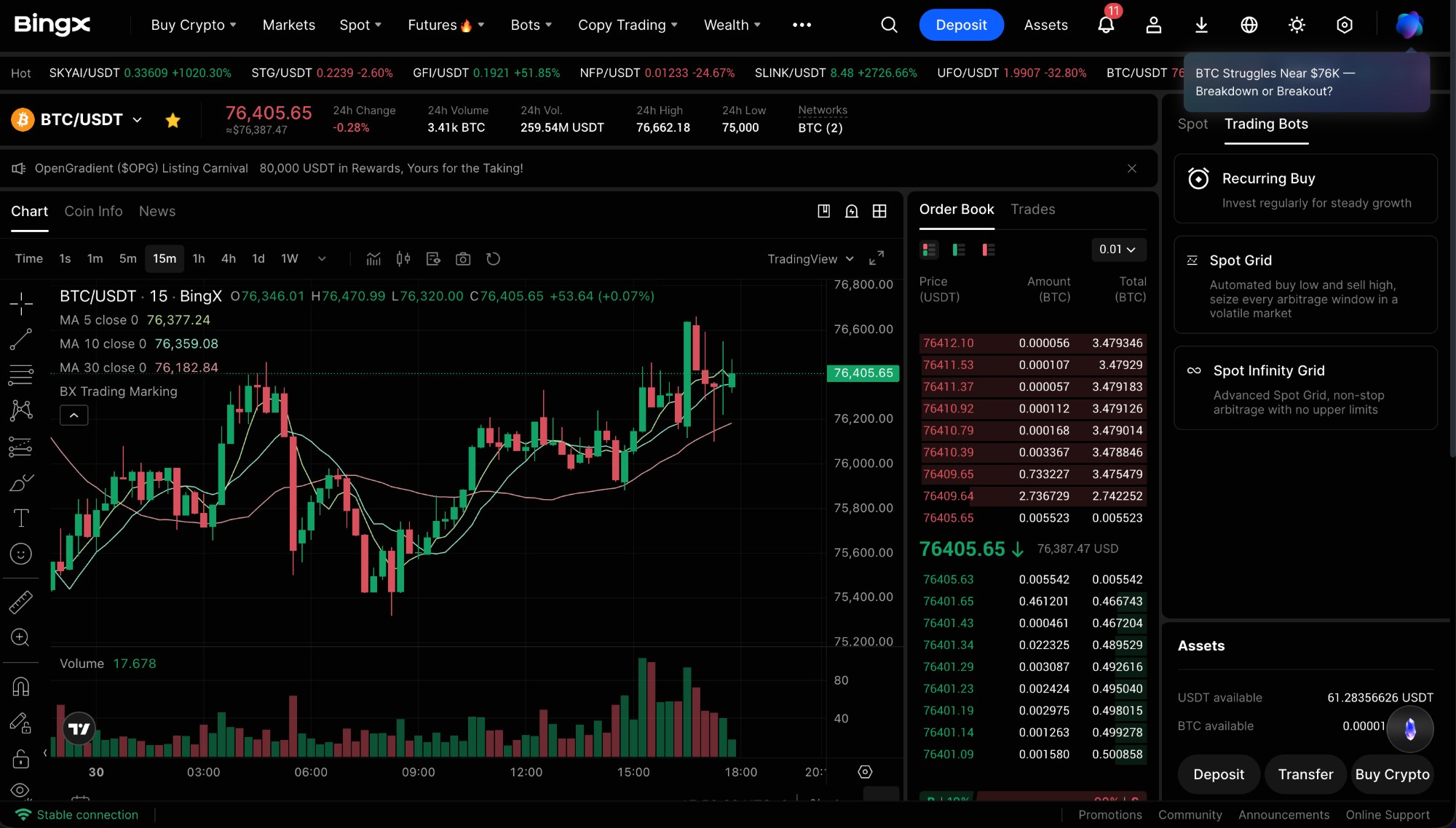
Task: Switch to Coin Info tab
Action: [93, 211]
